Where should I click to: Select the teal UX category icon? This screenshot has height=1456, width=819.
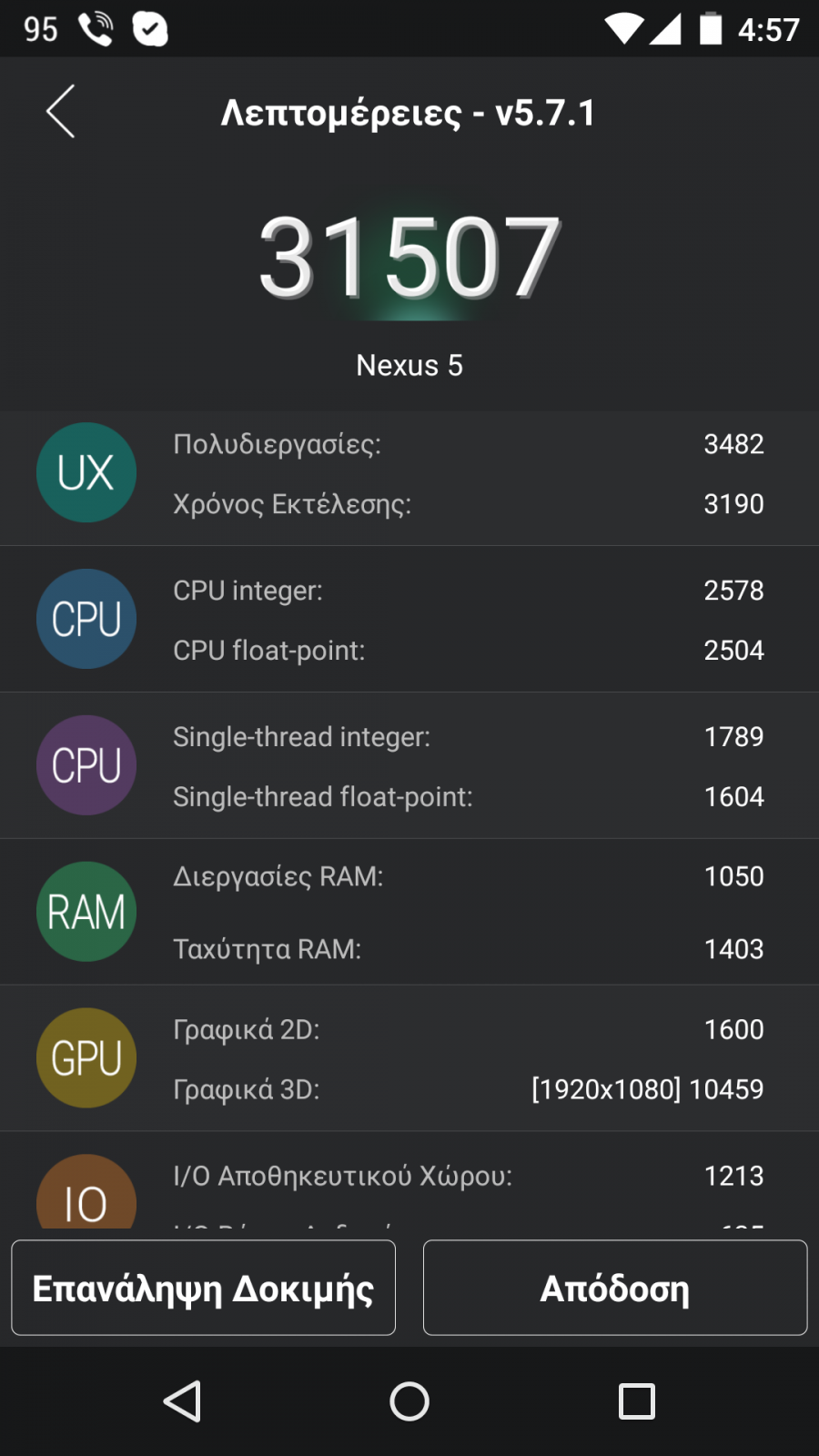click(x=86, y=472)
